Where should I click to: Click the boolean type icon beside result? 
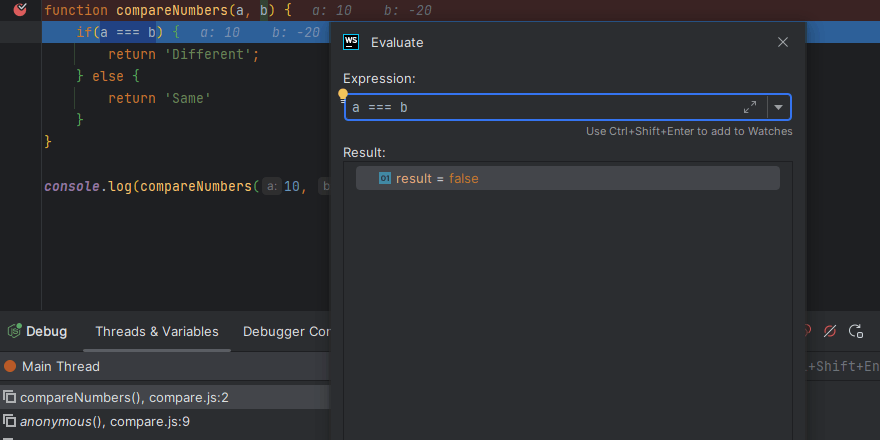[385, 178]
